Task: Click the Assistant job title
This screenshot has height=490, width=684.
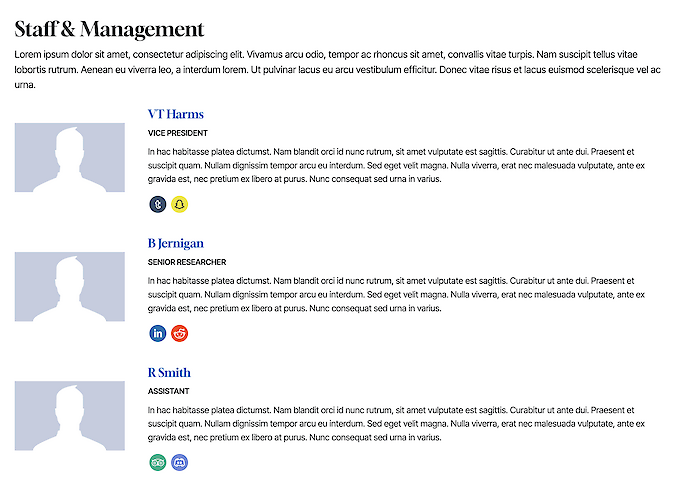Action: pos(168,391)
